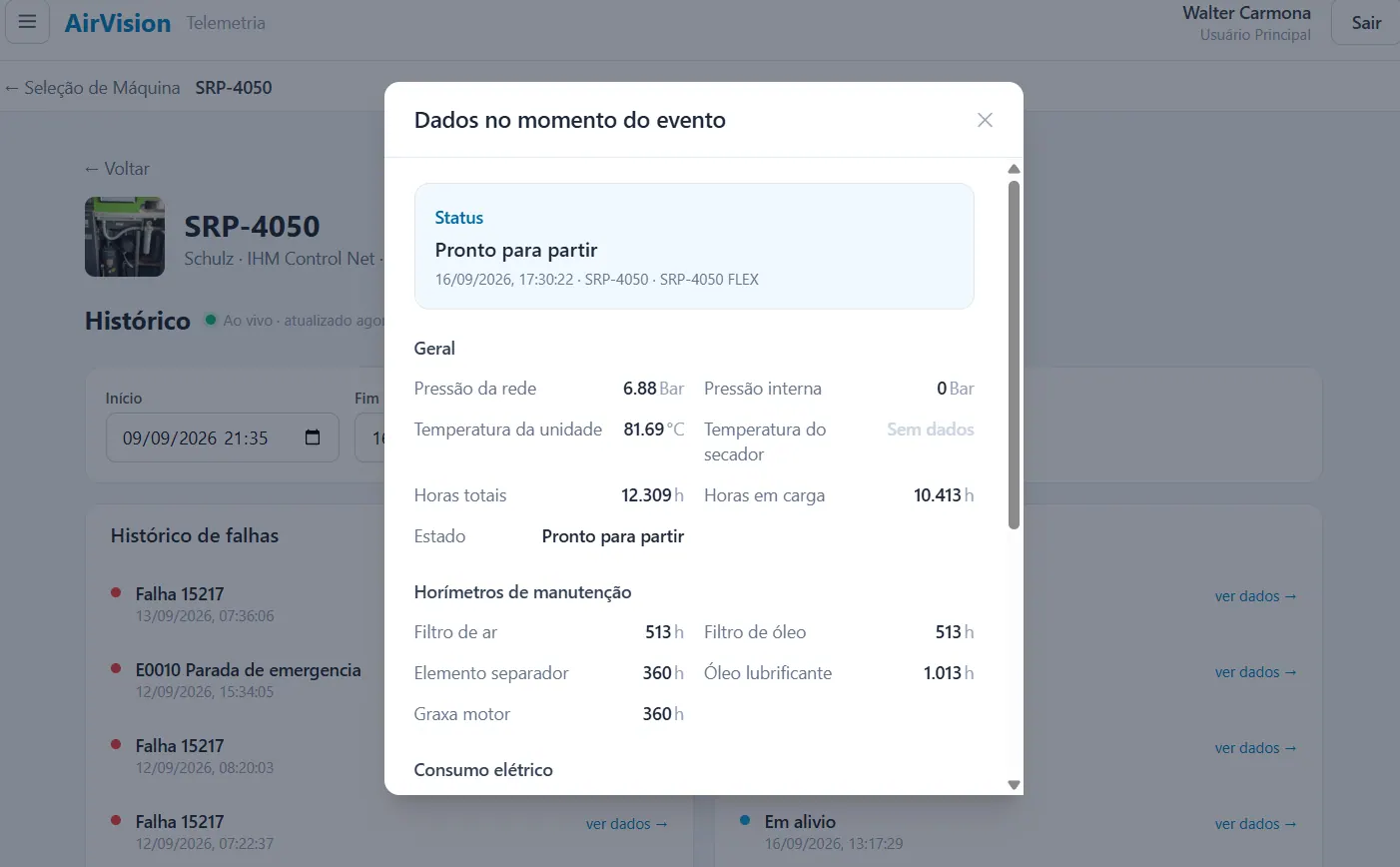Click the Telemetria label in header
The height and width of the screenshot is (867, 1400).
tap(226, 22)
